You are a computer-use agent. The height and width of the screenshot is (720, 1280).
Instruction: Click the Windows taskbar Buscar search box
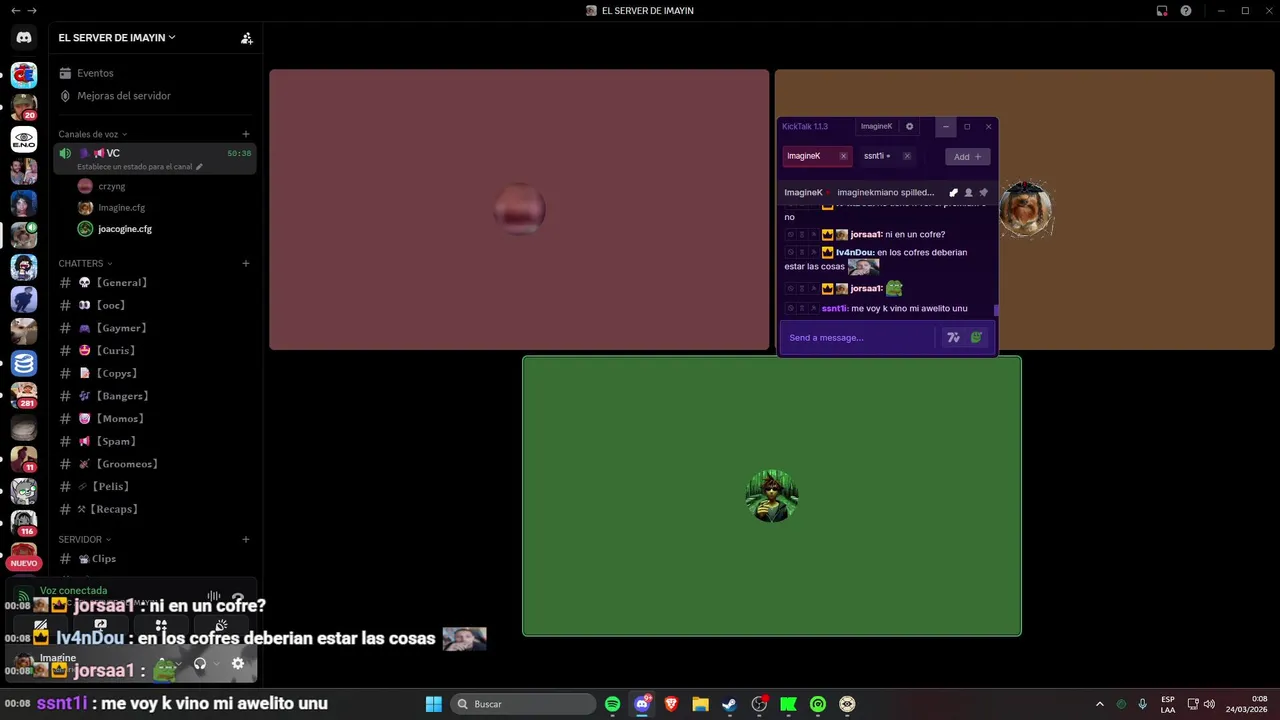[525, 704]
